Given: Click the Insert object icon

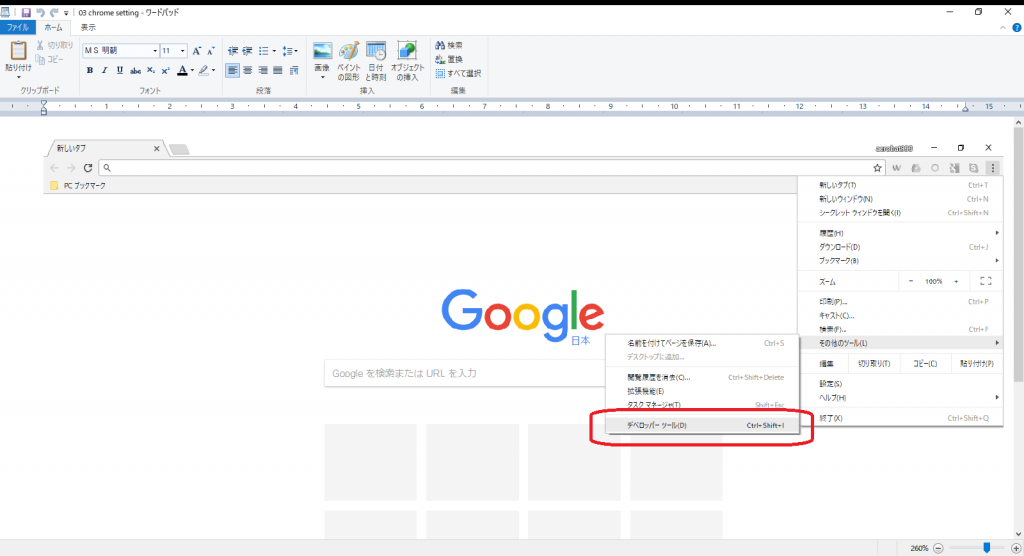Looking at the screenshot, I should click(x=407, y=59).
